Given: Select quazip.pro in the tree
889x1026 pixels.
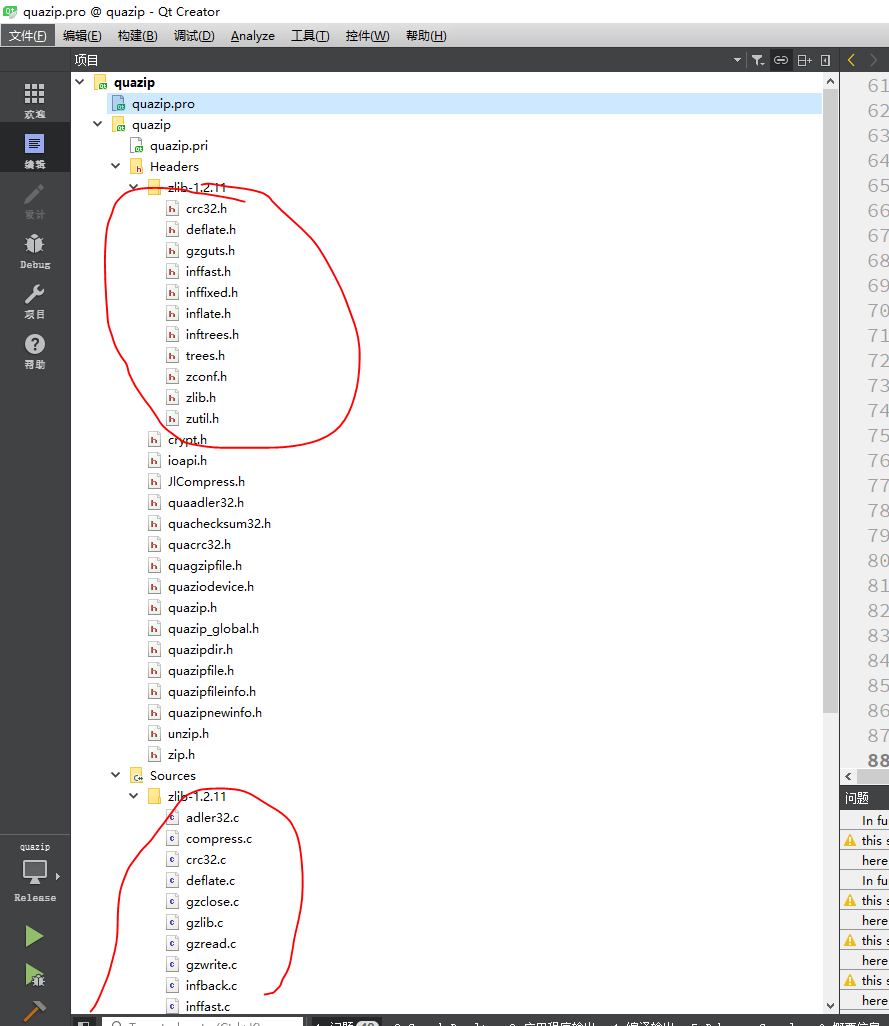Looking at the screenshot, I should pyautogui.click(x=464, y=103).
